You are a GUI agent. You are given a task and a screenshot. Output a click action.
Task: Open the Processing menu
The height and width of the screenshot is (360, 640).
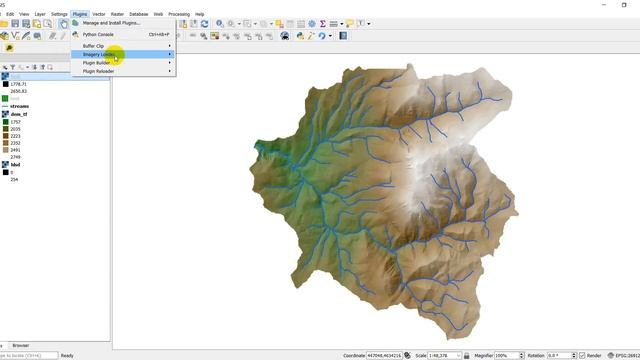coord(179,14)
